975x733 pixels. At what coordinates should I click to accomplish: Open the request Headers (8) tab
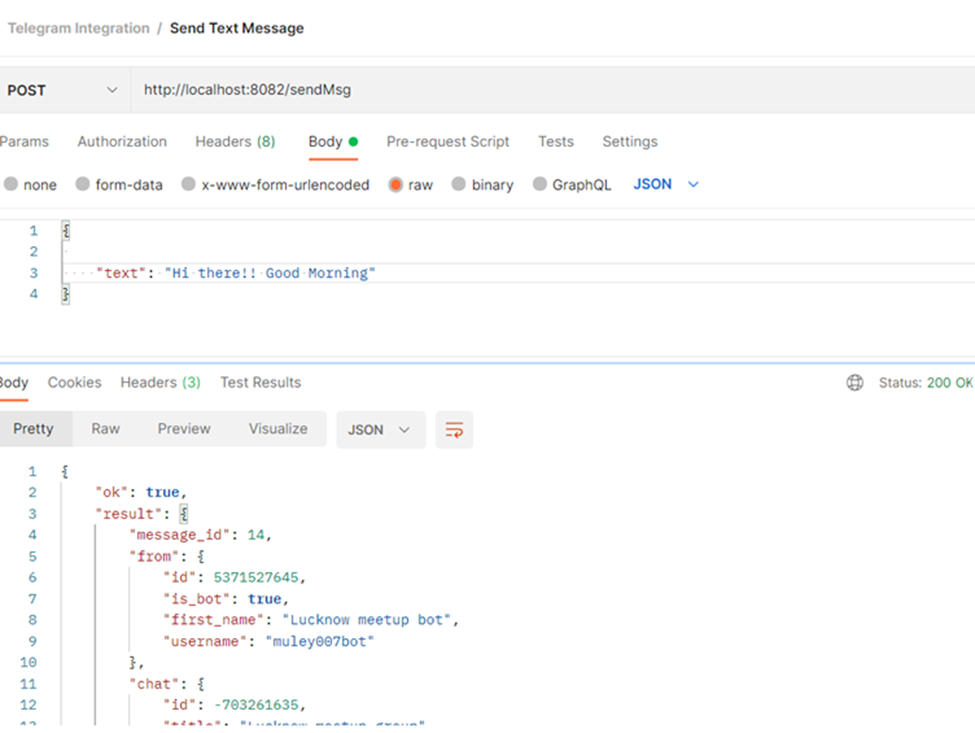point(235,142)
